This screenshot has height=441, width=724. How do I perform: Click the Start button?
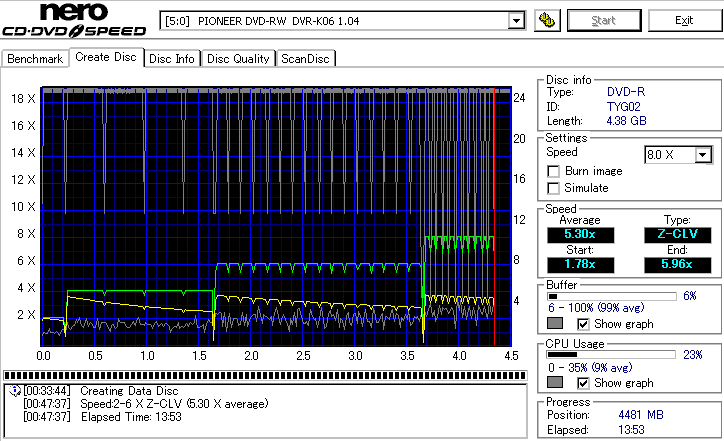click(x=604, y=20)
